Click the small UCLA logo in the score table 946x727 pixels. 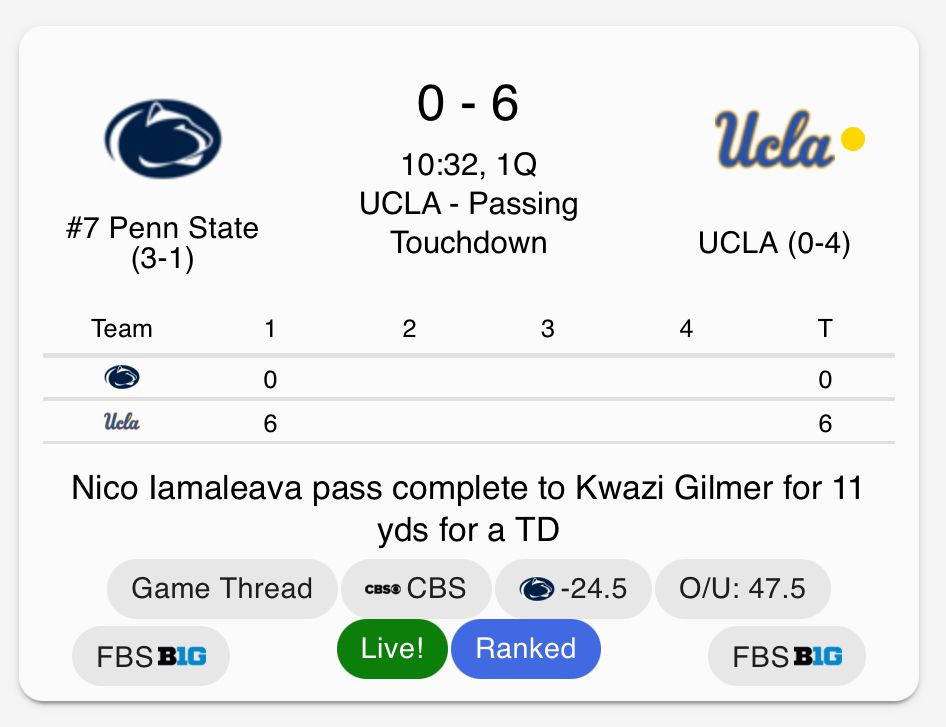coord(122,422)
